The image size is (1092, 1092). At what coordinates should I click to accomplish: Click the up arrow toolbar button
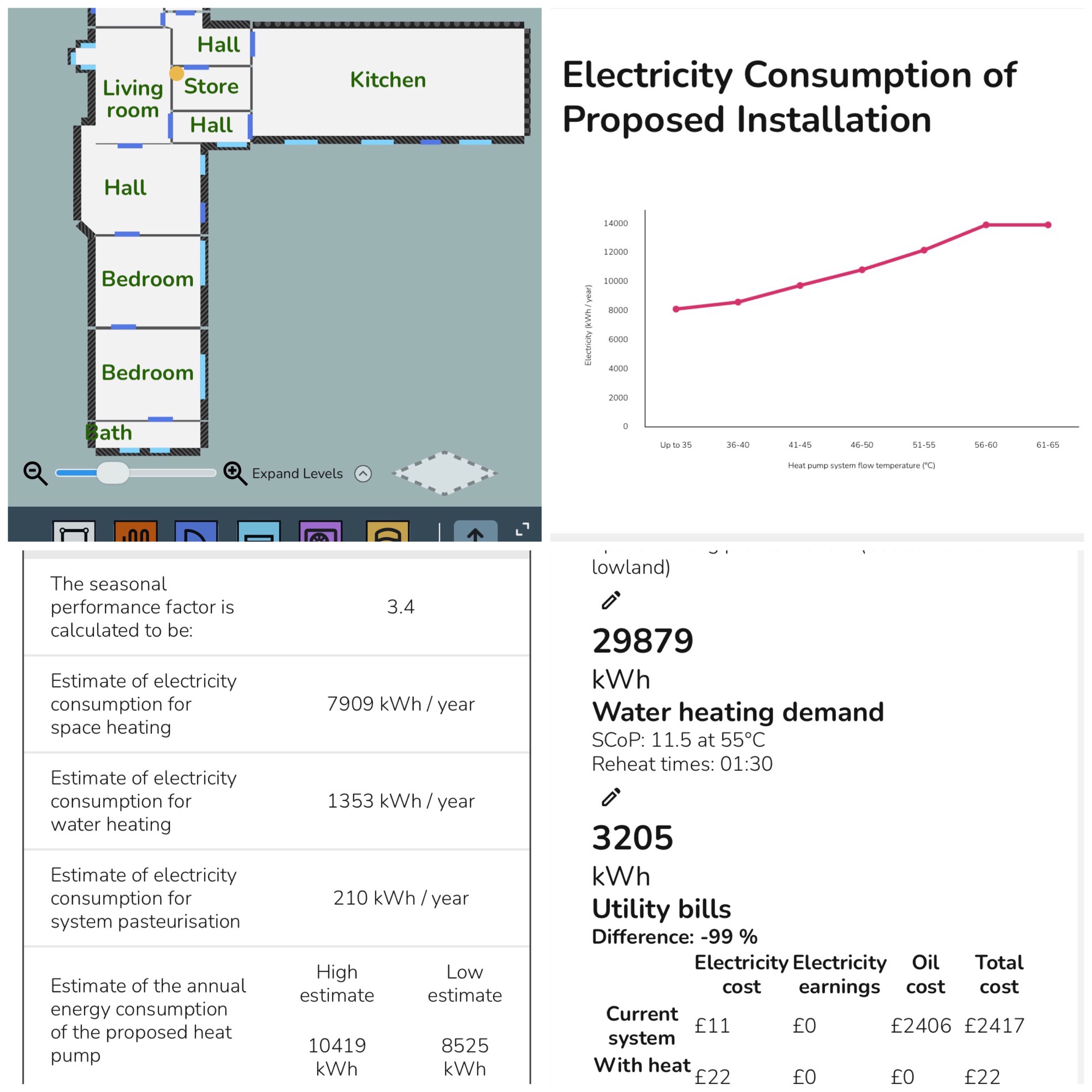(x=476, y=531)
